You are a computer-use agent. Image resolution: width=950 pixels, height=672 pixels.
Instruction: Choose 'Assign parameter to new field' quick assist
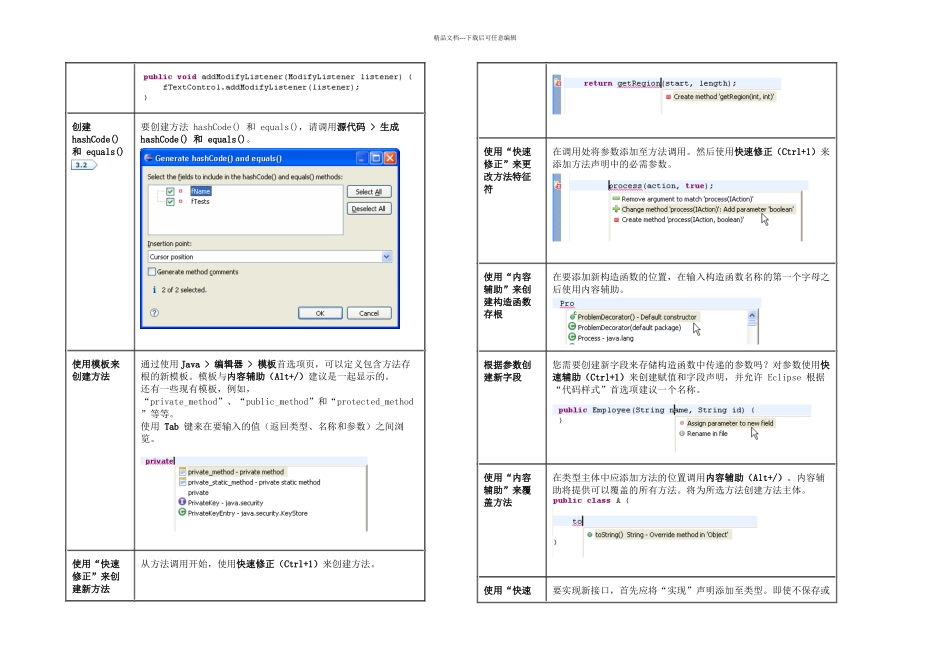pyautogui.click(x=729, y=424)
